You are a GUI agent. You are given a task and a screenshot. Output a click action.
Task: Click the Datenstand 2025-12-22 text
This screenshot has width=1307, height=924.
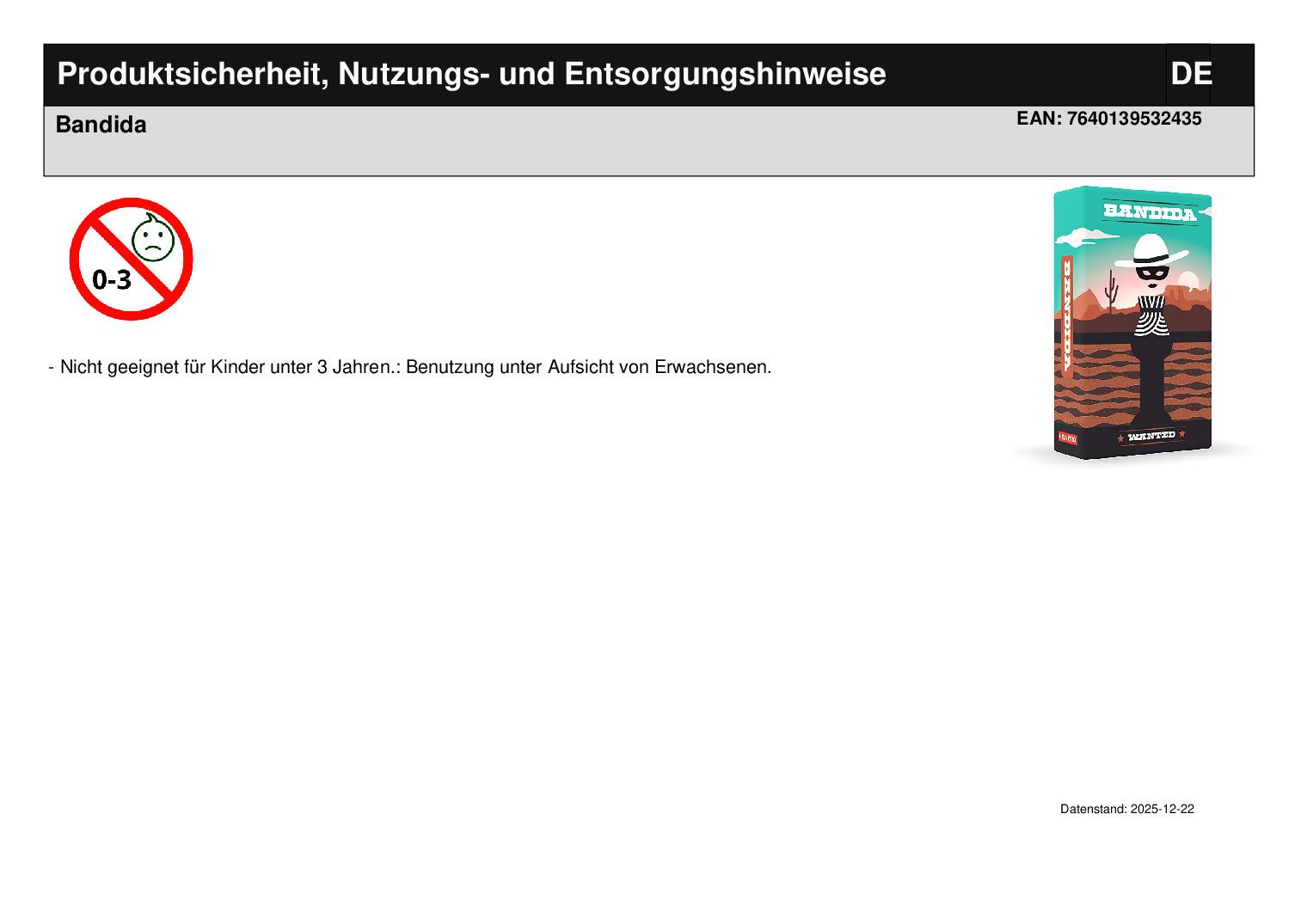point(1126,809)
